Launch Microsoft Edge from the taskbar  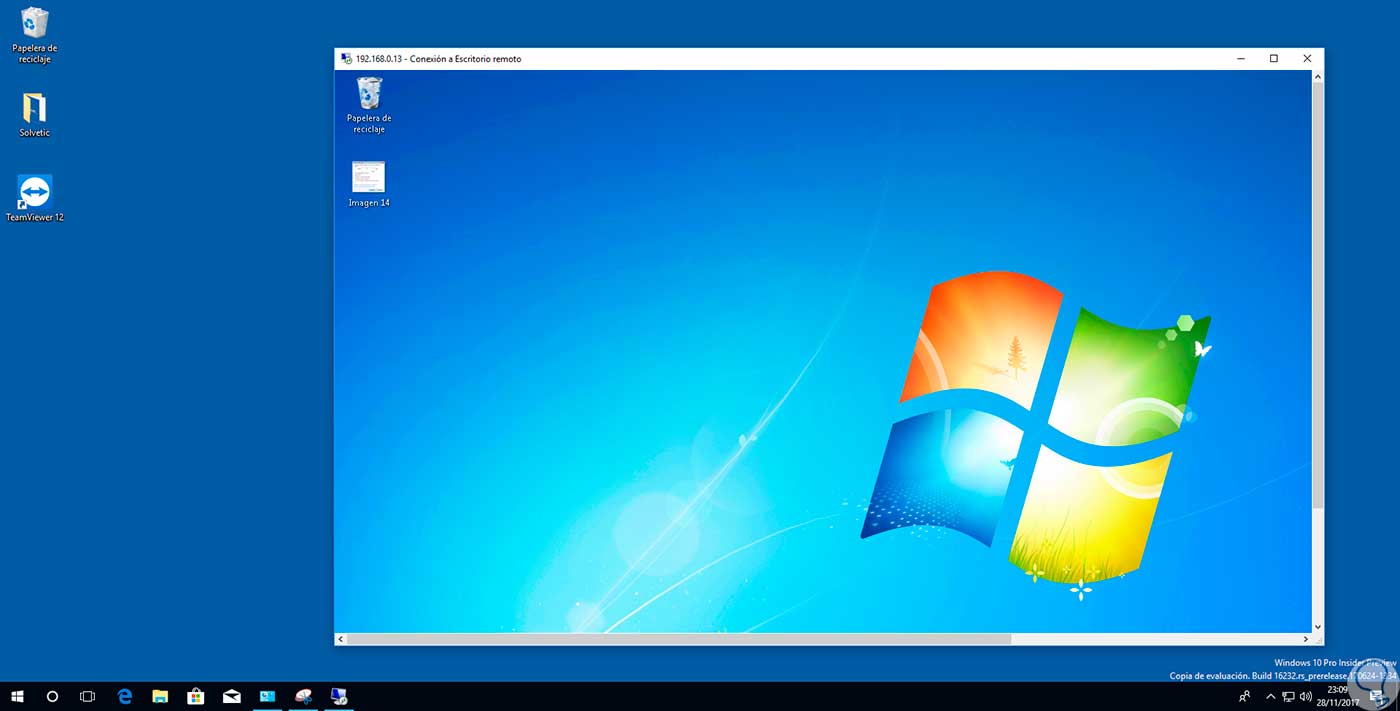pos(125,696)
